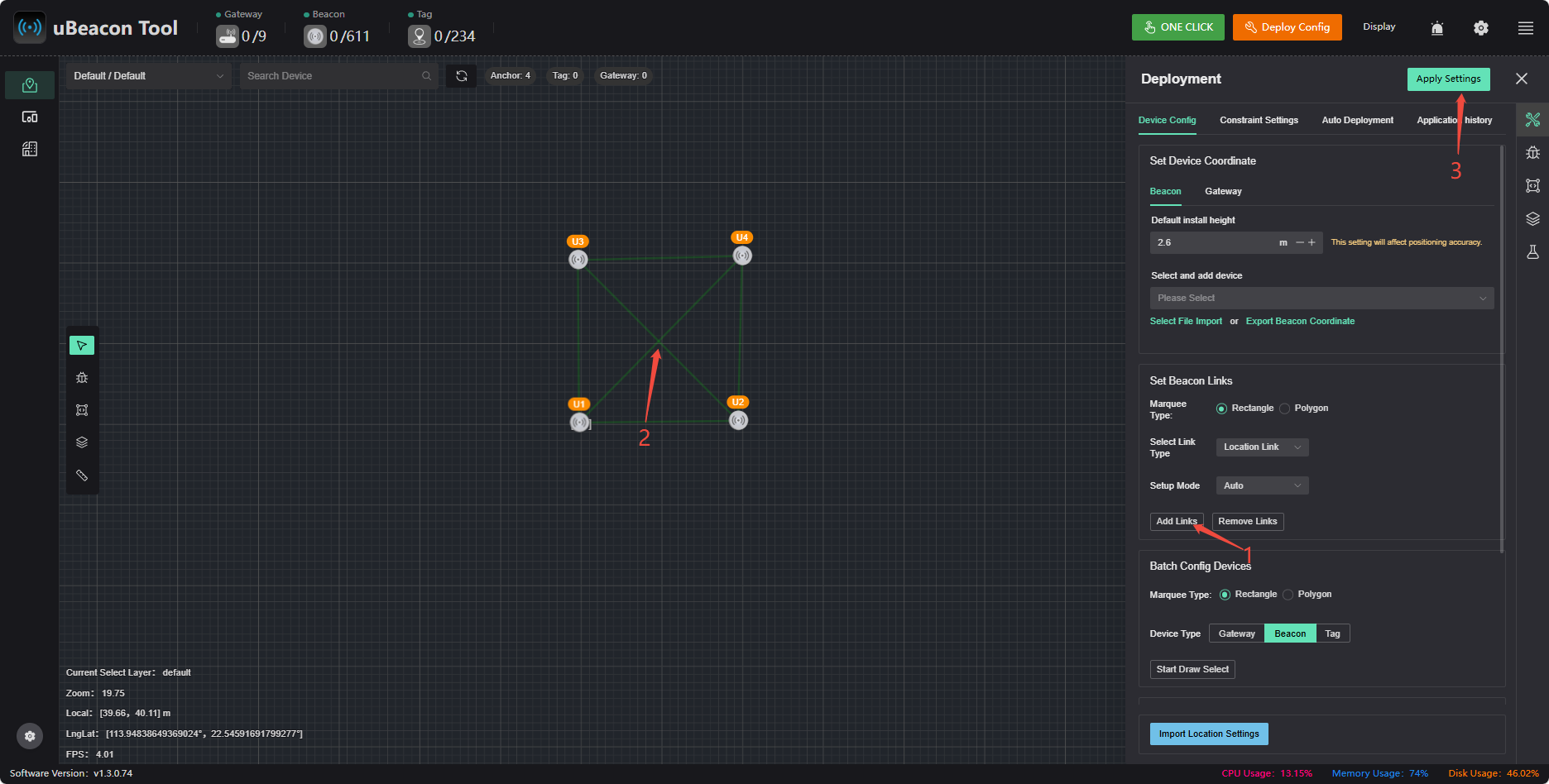The height and width of the screenshot is (784, 1549).
Task: Choose Beacon device type
Action: click(x=1290, y=633)
